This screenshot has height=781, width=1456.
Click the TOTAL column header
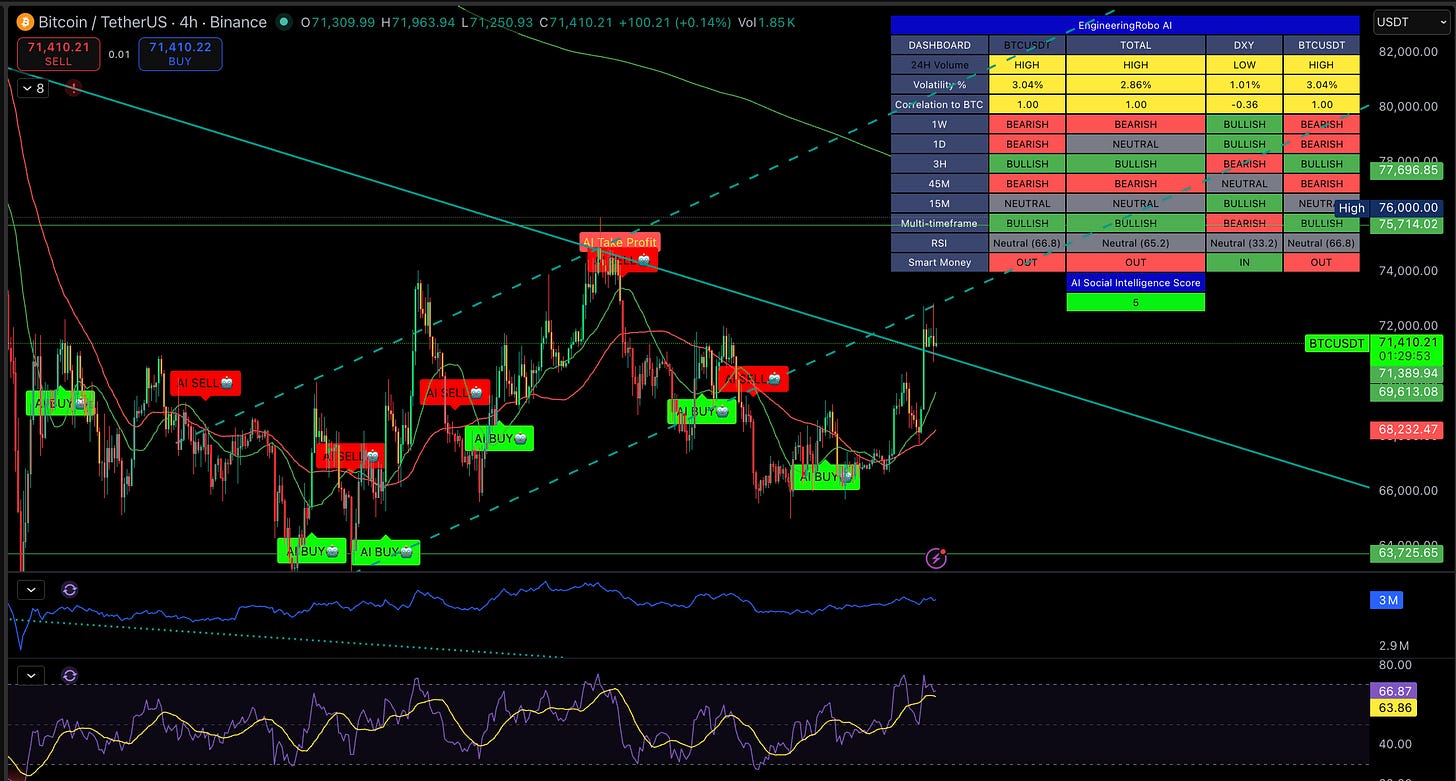coord(1135,45)
